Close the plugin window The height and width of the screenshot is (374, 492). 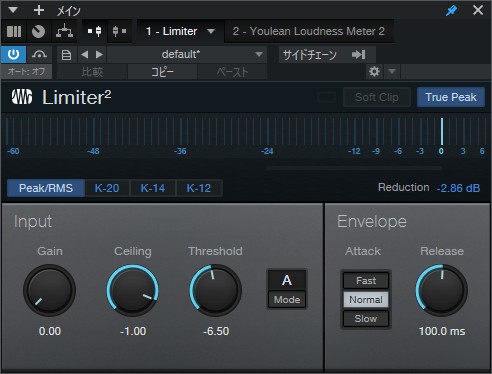click(x=478, y=10)
